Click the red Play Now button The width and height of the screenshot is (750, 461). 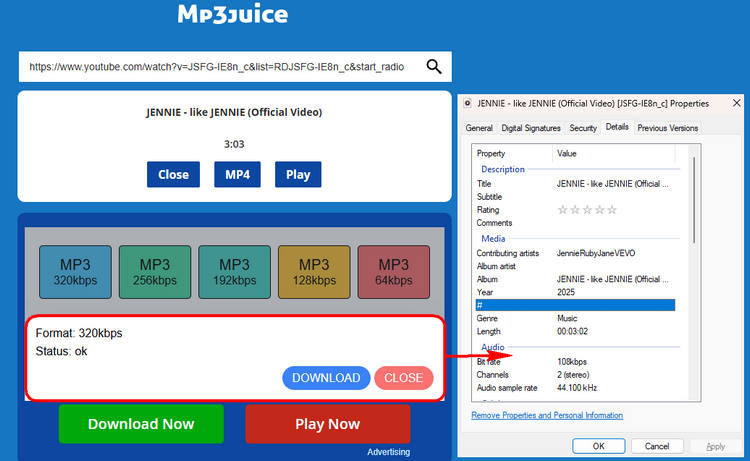(328, 424)
